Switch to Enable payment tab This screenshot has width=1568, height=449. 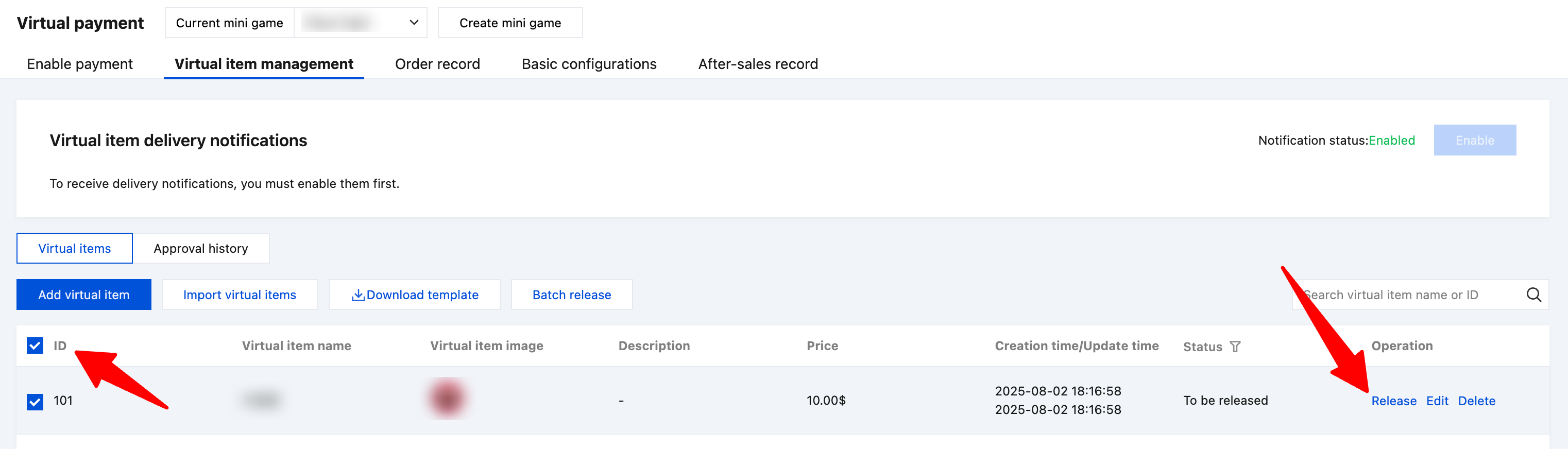80,64
